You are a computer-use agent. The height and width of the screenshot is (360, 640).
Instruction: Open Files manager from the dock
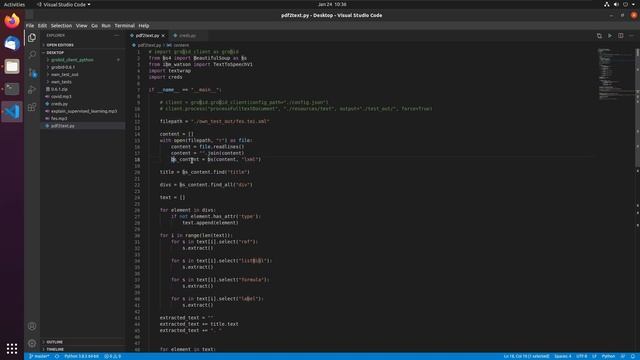(12, 66)
